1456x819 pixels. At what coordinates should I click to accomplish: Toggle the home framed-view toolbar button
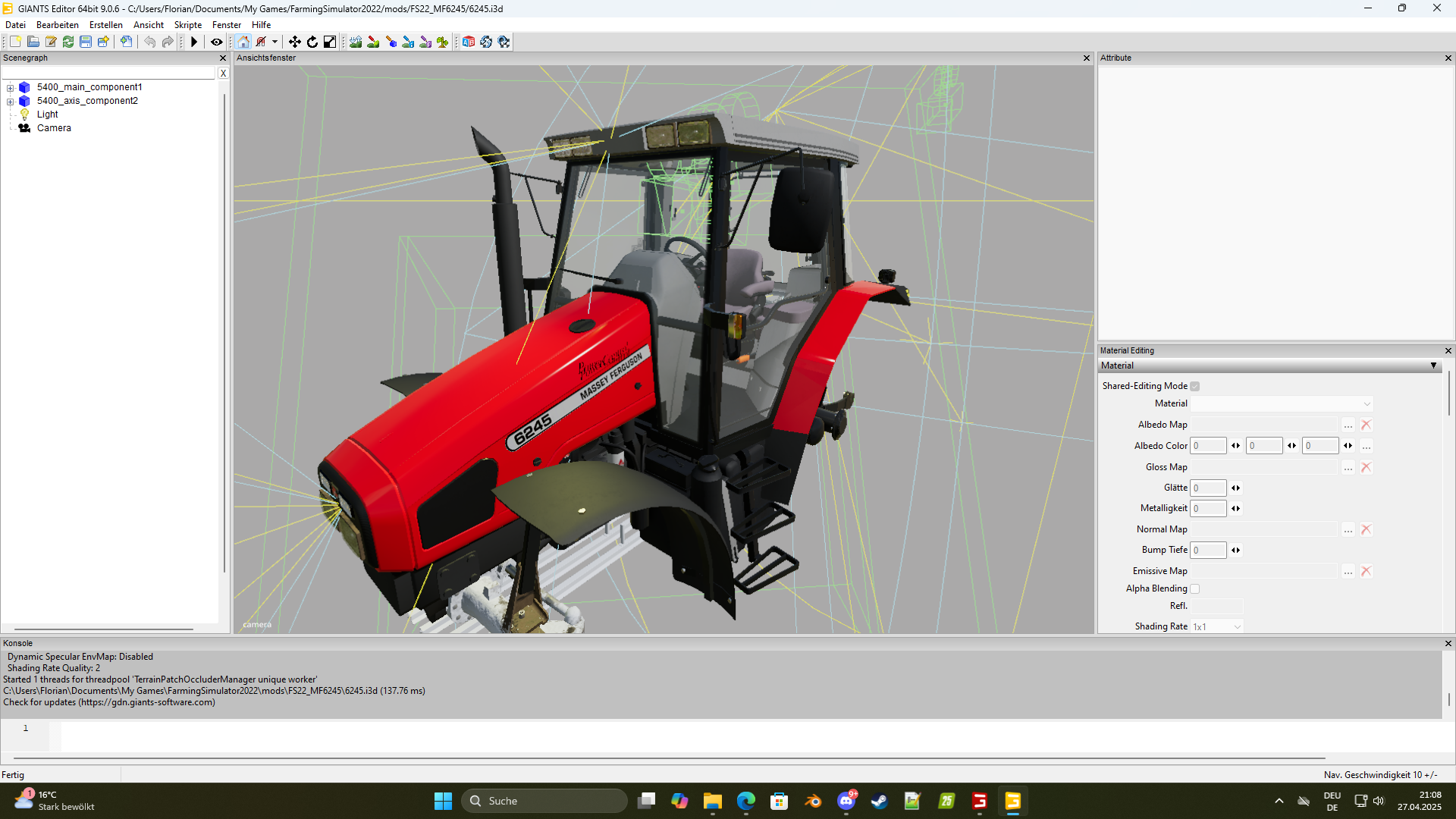point(243,42)
